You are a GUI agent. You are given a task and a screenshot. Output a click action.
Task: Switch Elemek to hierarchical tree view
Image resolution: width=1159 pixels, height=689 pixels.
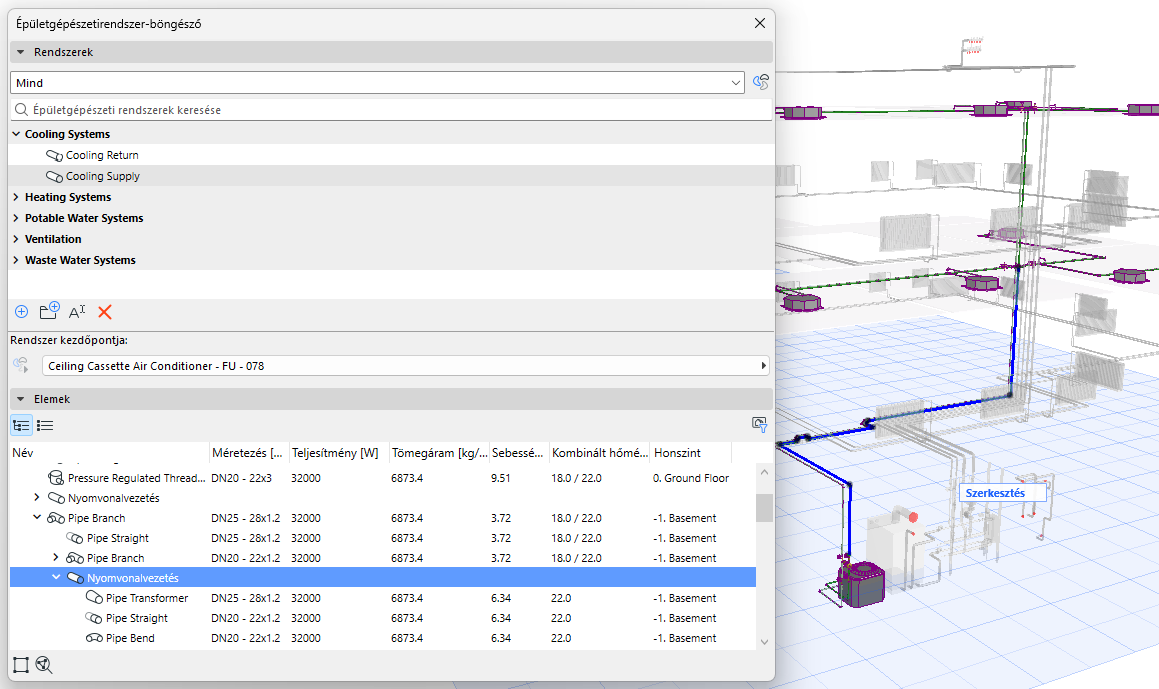[x=21, y=425]
